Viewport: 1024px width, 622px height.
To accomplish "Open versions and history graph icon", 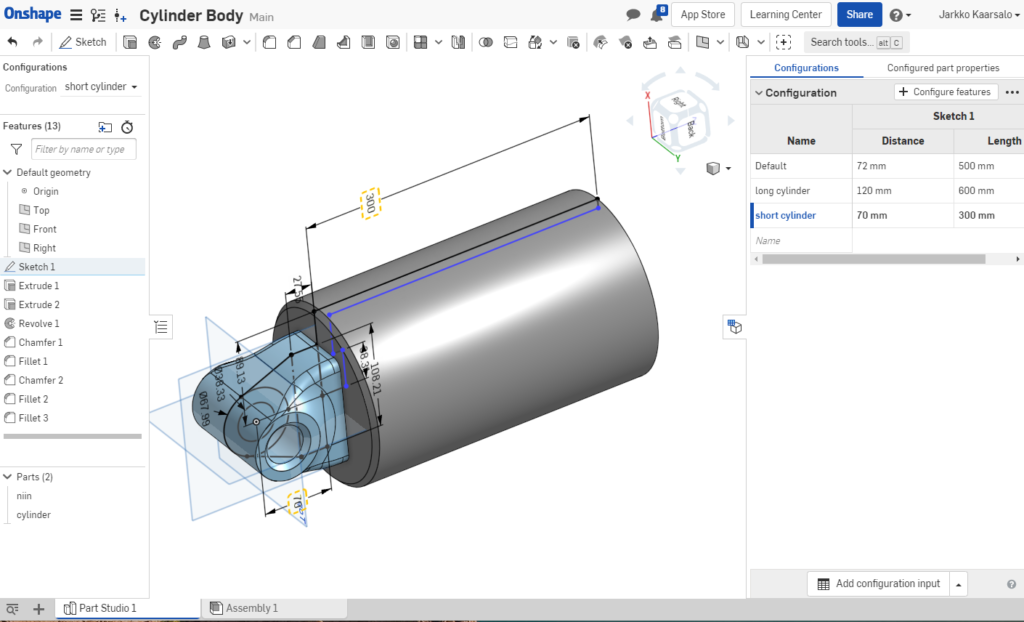I will click(x=98, y=15).
